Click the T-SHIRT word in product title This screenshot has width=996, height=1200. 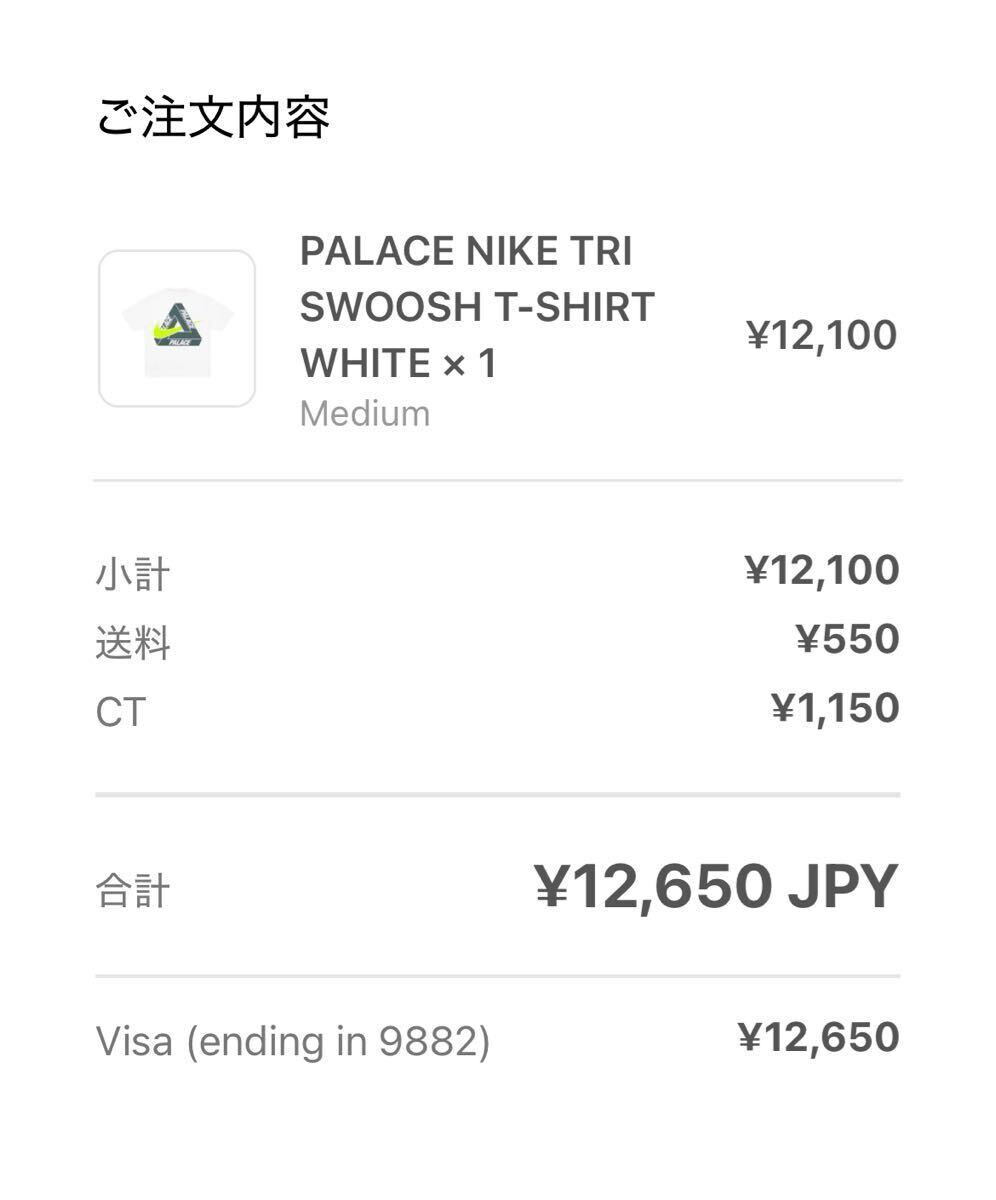click(x=563, y=308)
